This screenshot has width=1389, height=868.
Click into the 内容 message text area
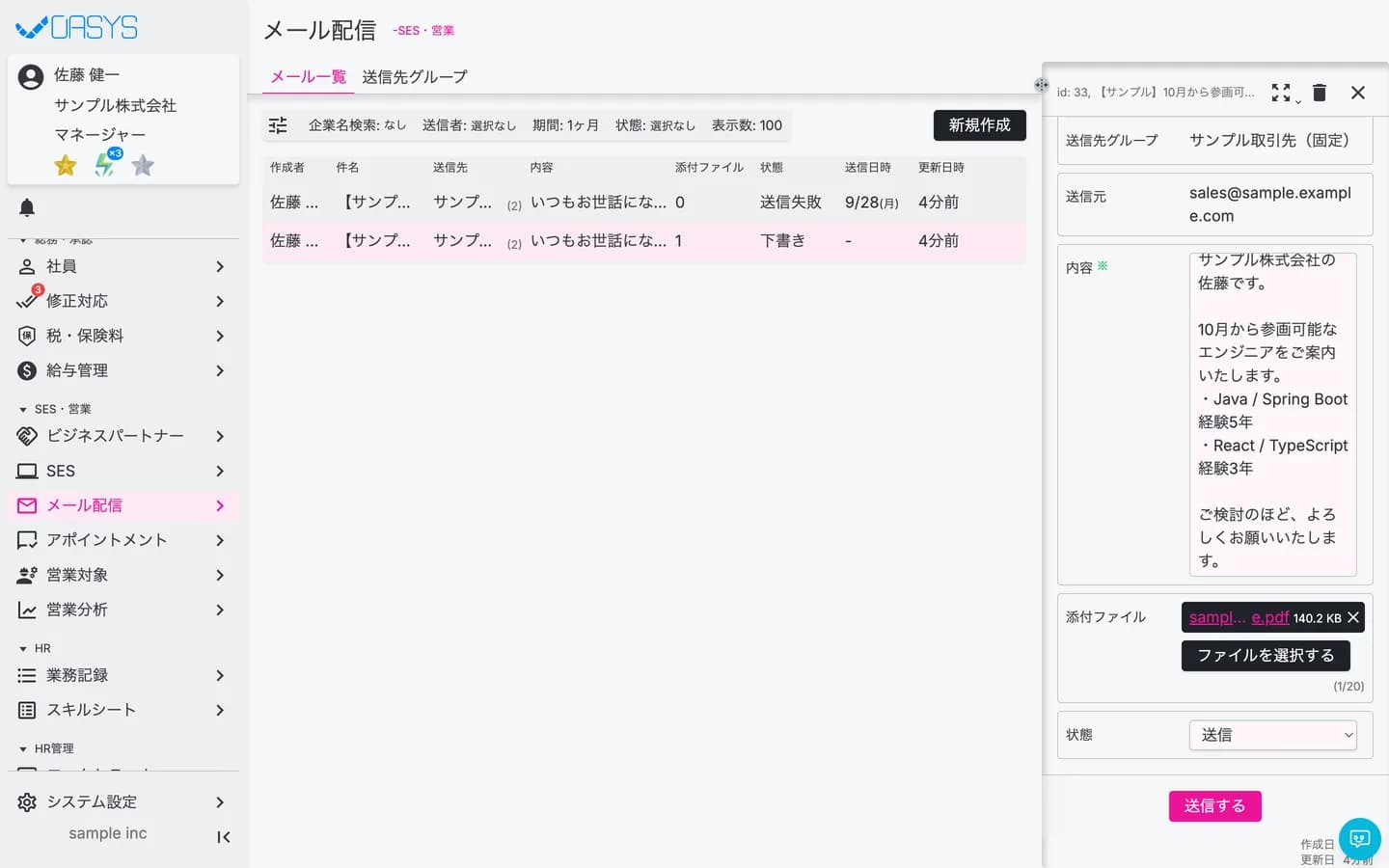[1273, 415]
